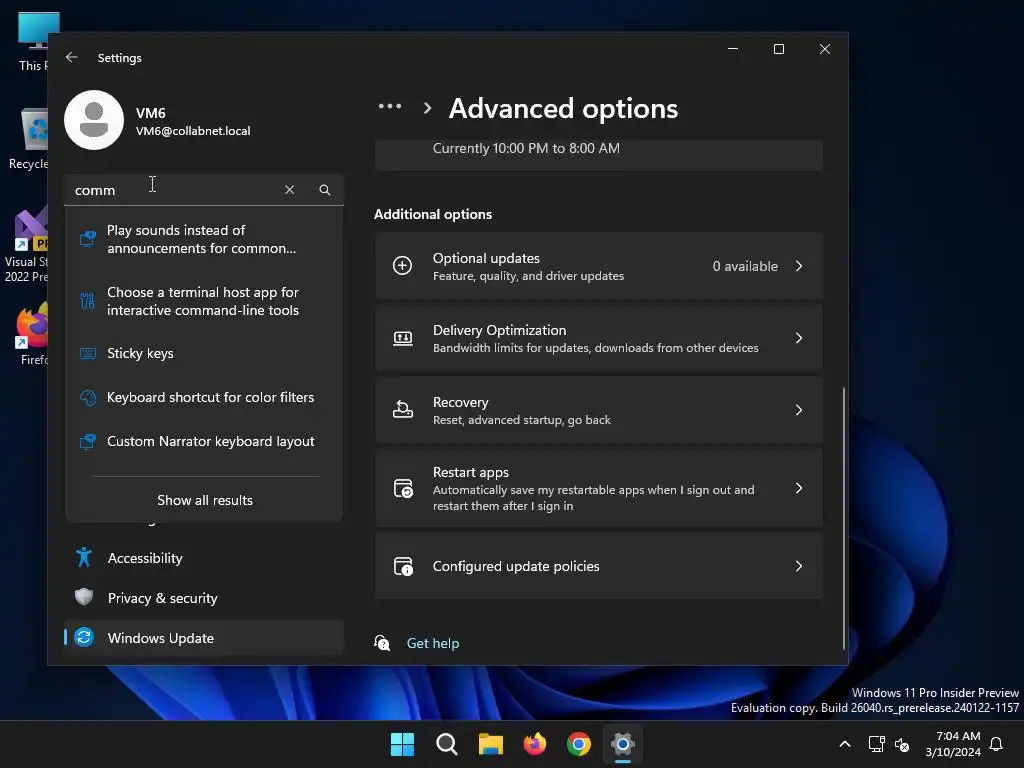Open the Windows Start menu
This screenshot has width=1024, height=768.
pos(402,744)
